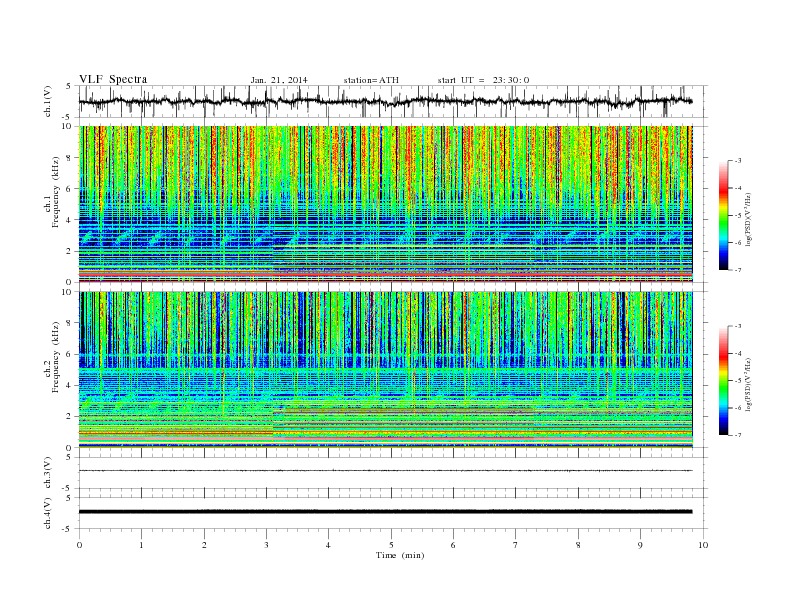Select the ch.1 spectrogram panel
This screenshot has width=792, height=612.
[385, 204]
